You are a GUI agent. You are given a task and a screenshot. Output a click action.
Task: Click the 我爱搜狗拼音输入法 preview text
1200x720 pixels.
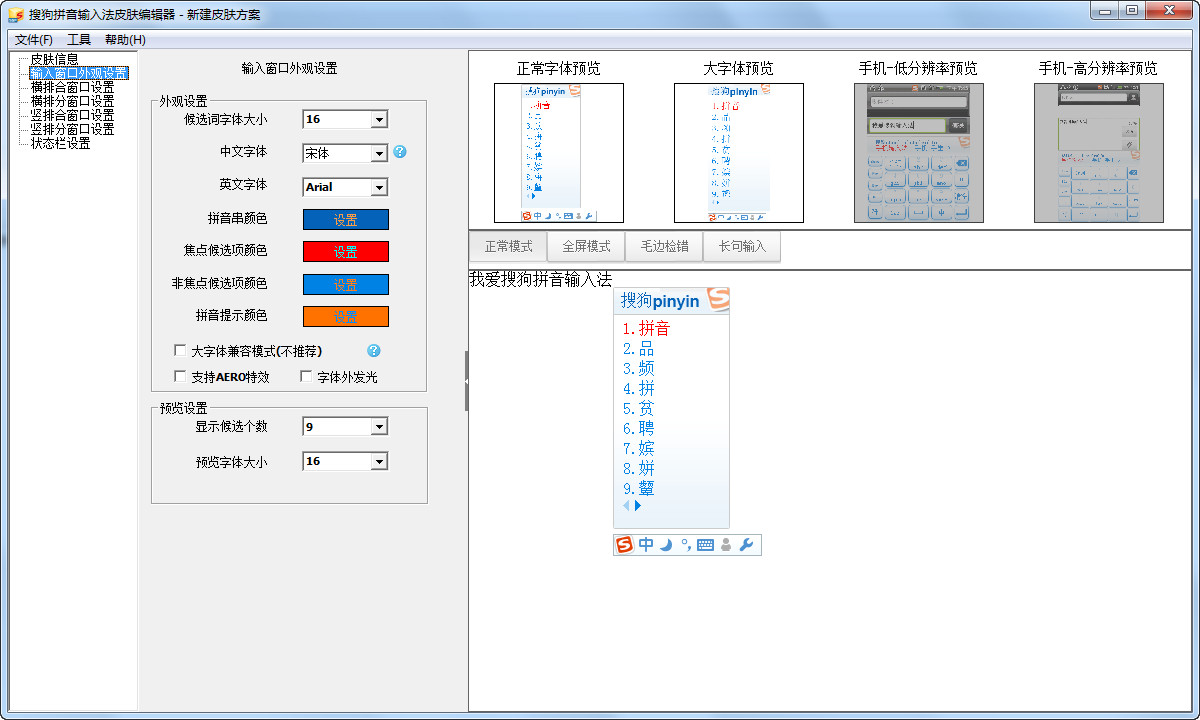(540, 279)
